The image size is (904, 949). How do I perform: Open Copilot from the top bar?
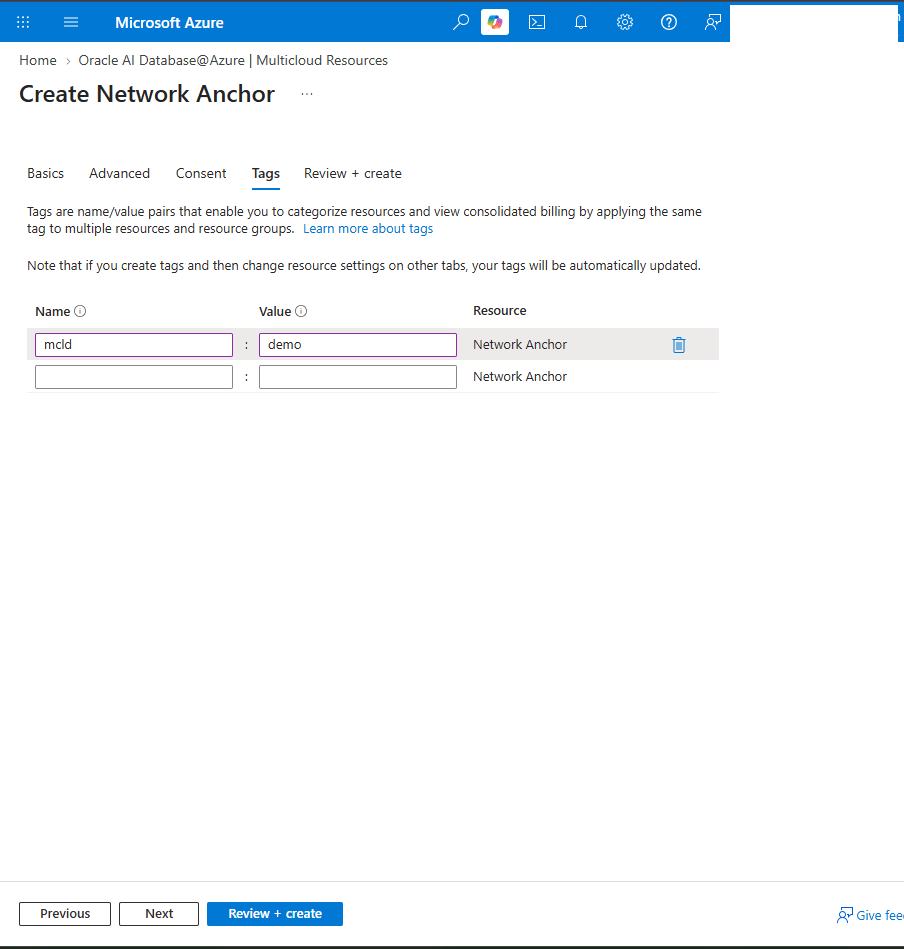coord(495,22)
